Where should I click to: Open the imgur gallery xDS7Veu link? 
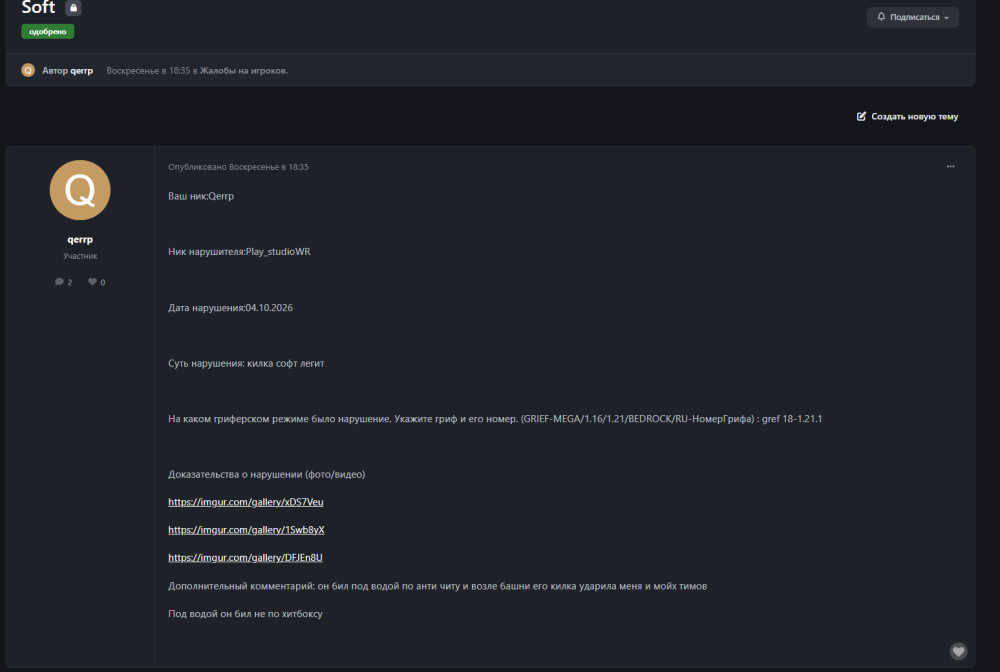pyautogui.click(x=246, y=502)
